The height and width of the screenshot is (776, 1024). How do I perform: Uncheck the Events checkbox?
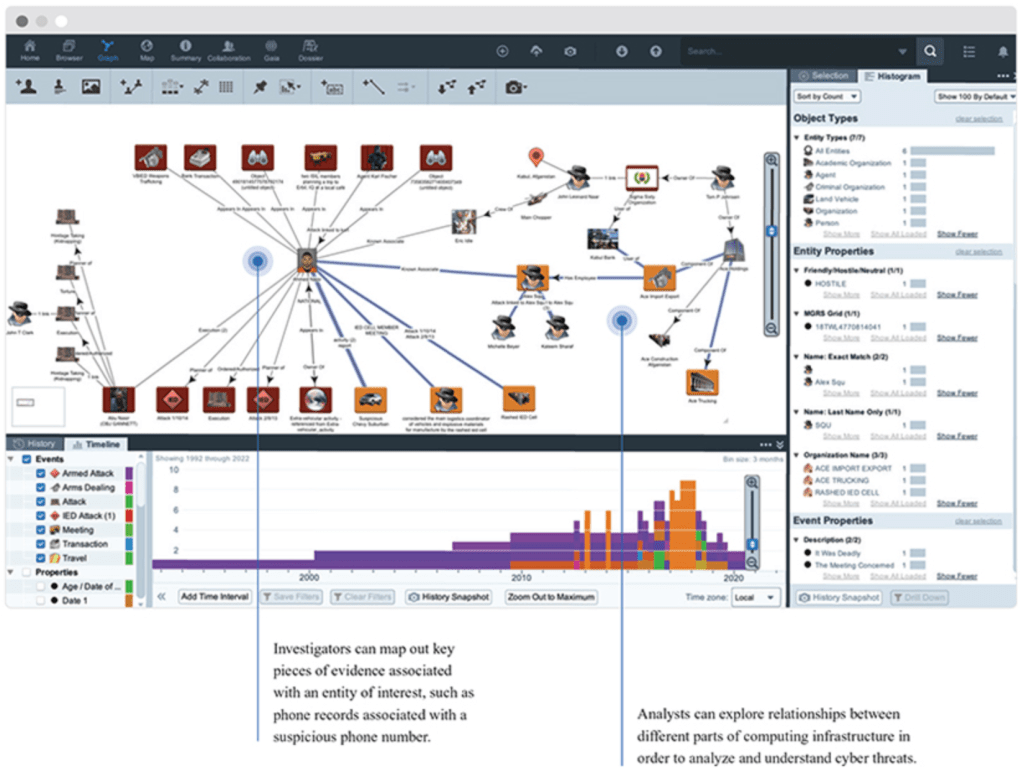tap(27, 459)
